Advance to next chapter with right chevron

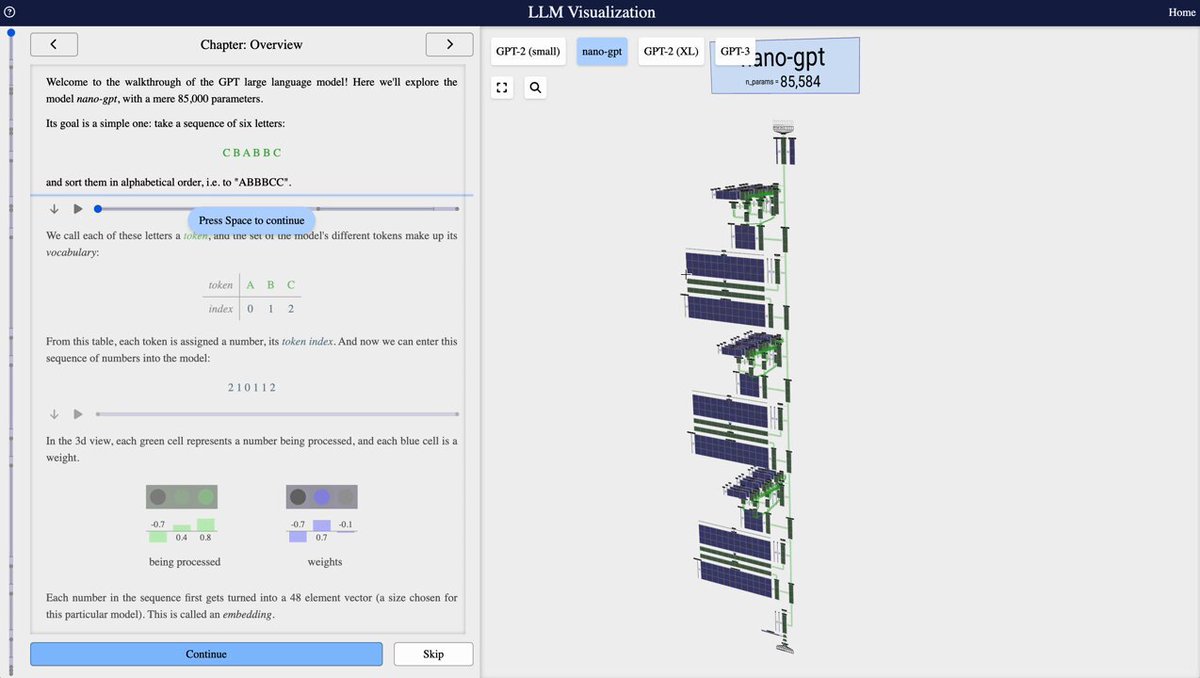[x=449, y=44]
